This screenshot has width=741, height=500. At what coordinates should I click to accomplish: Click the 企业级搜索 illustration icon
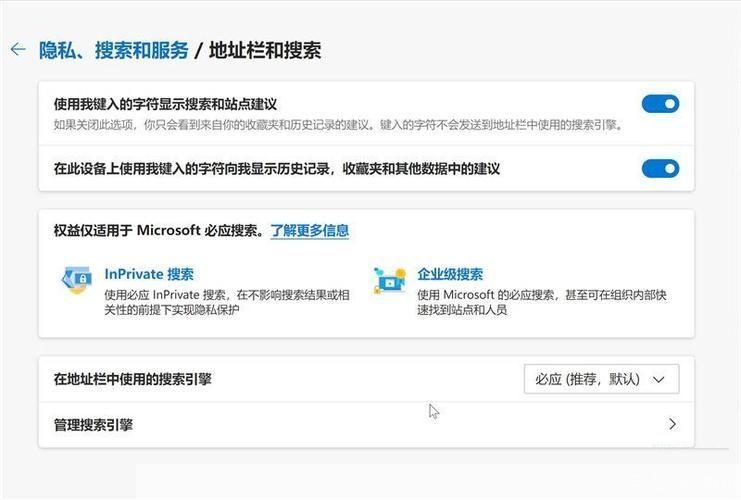(x=389, y=280)
